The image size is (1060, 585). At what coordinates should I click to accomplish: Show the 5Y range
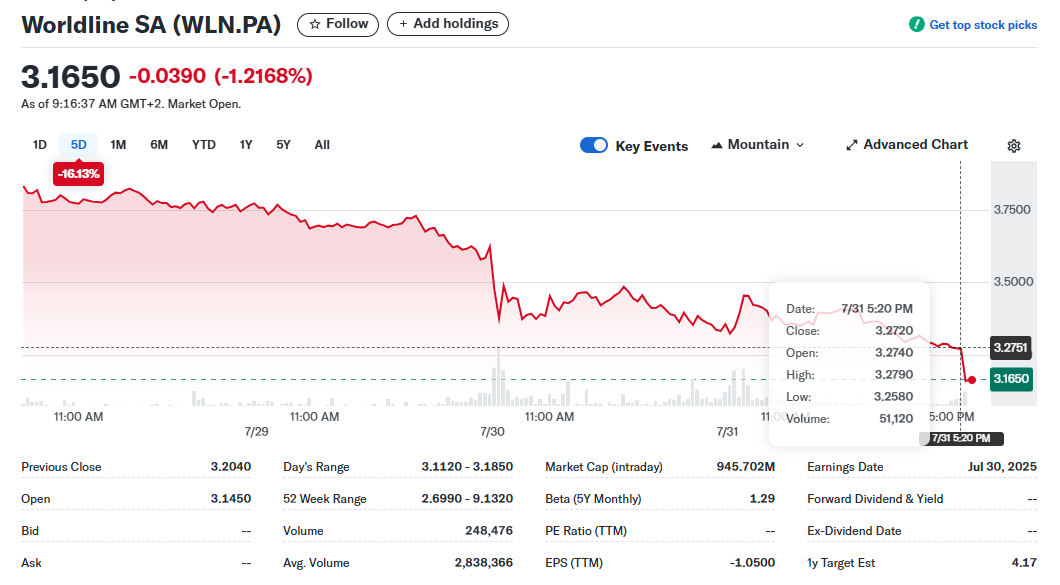pyautogui.click(x=283, y=145)
